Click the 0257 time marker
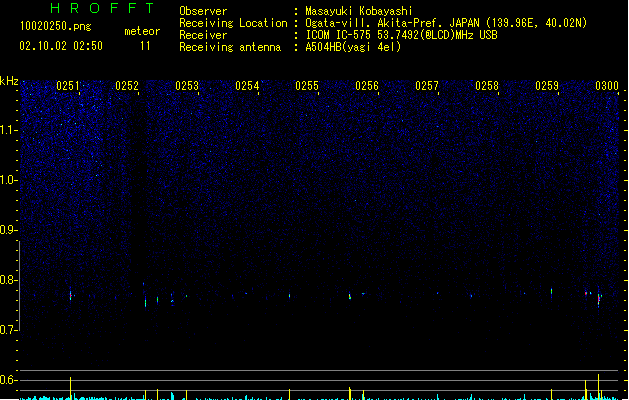Image resolution: width=629 pixels, height=400 pixels. pyautogui.click(x=427, y=86)
